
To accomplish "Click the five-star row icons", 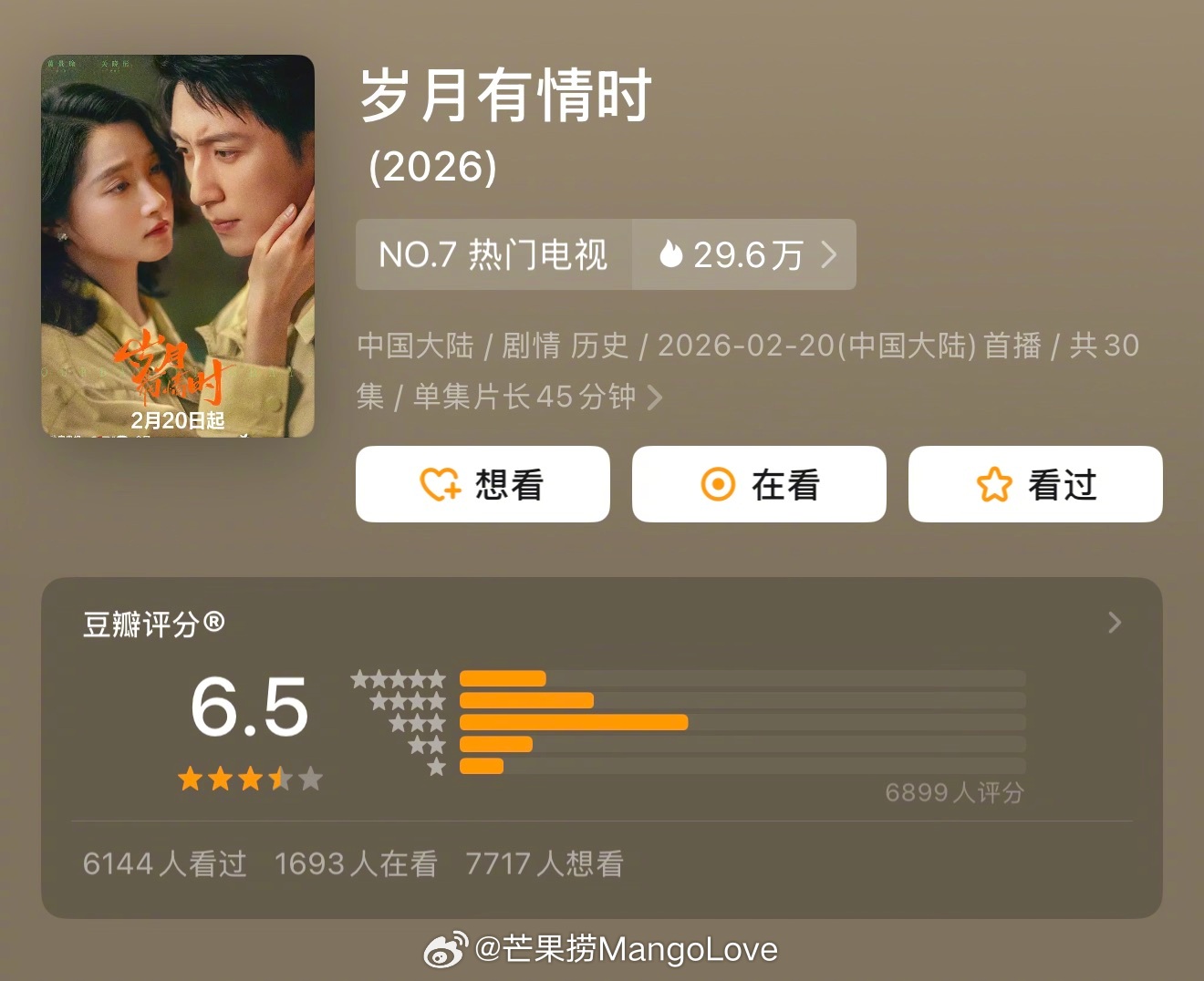I will (x=399, y=678).
